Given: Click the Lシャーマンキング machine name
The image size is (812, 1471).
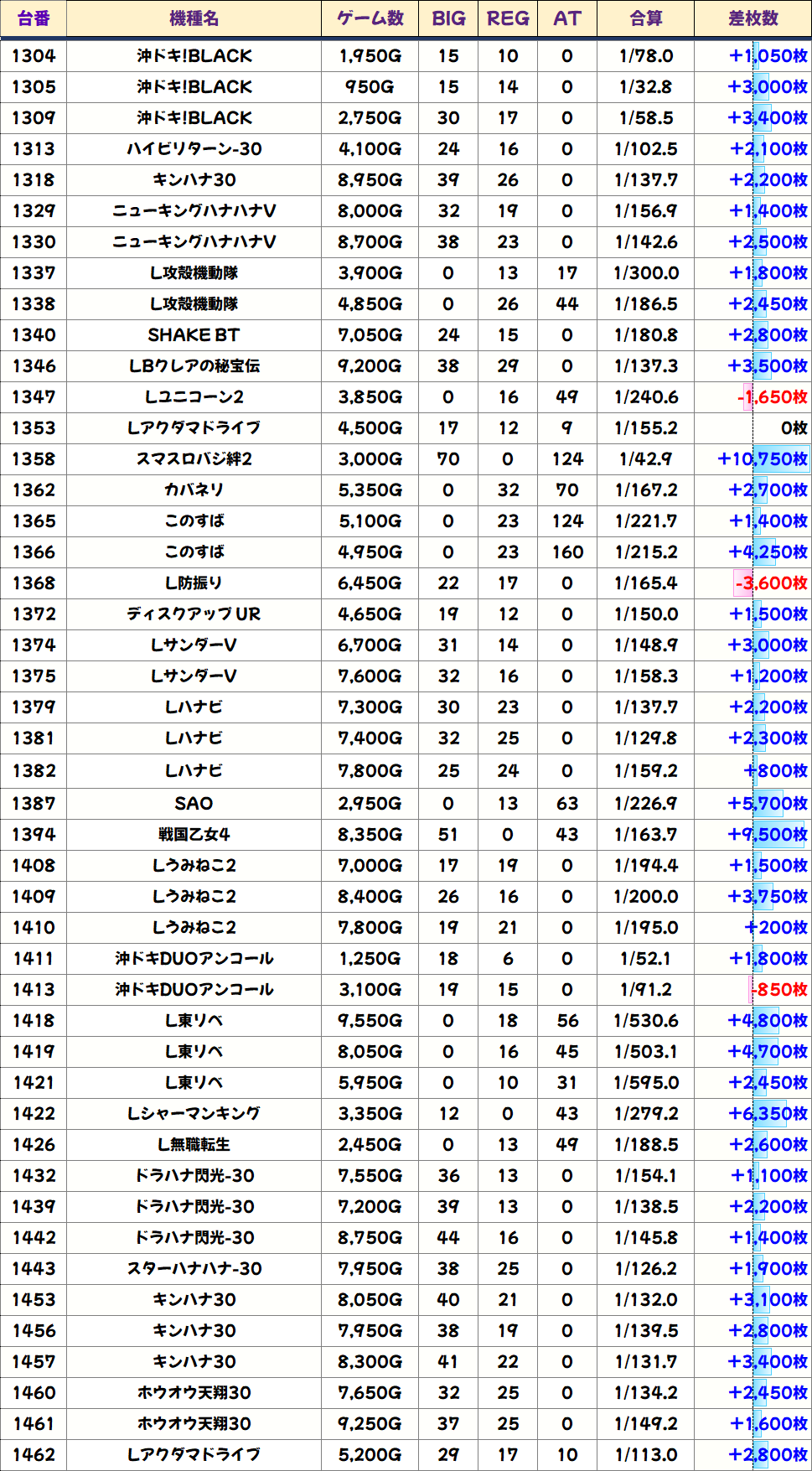Looking at the screenshot, I should point(194,1114).
